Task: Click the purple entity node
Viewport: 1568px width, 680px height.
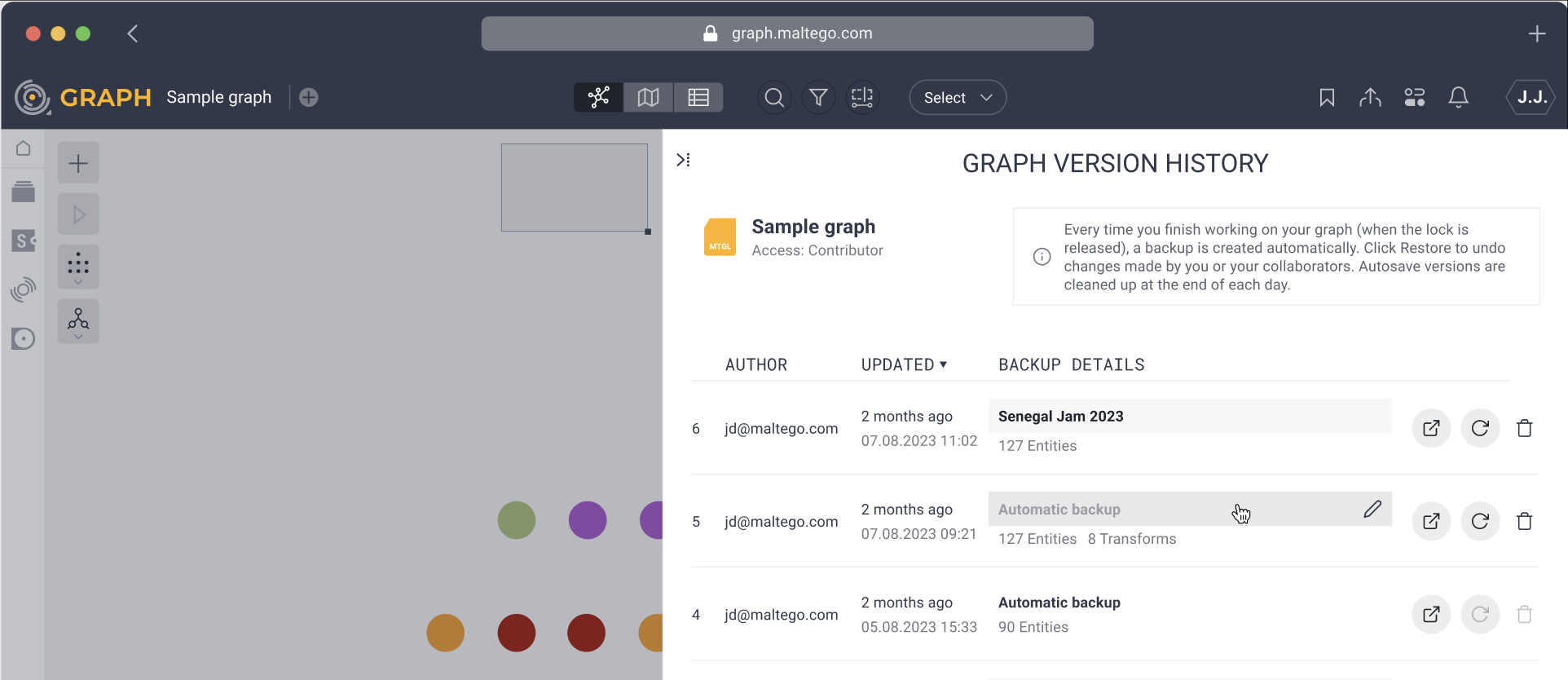Action: [587, 520]
